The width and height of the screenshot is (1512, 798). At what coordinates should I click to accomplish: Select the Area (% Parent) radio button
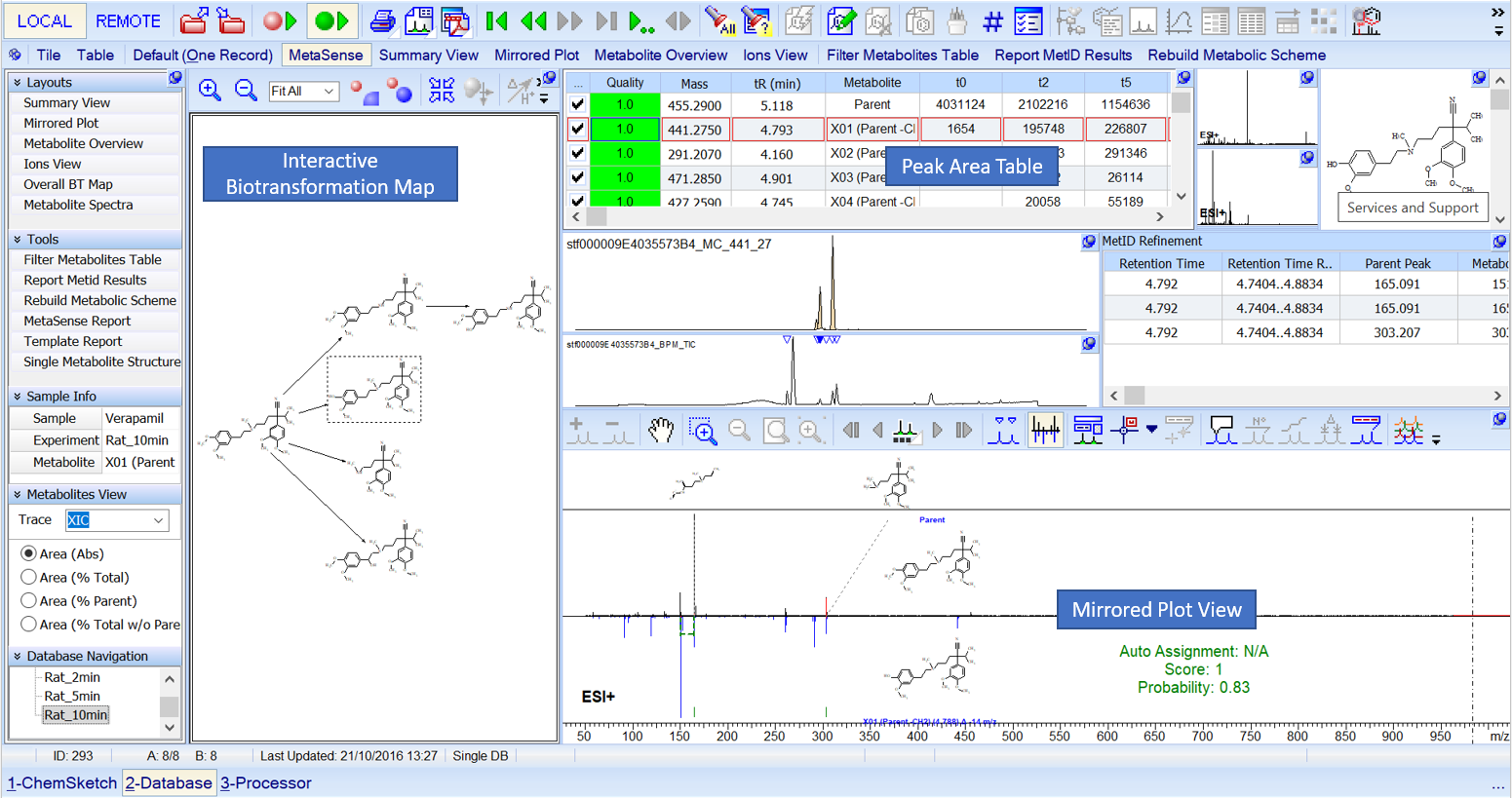tap(29, 600)
